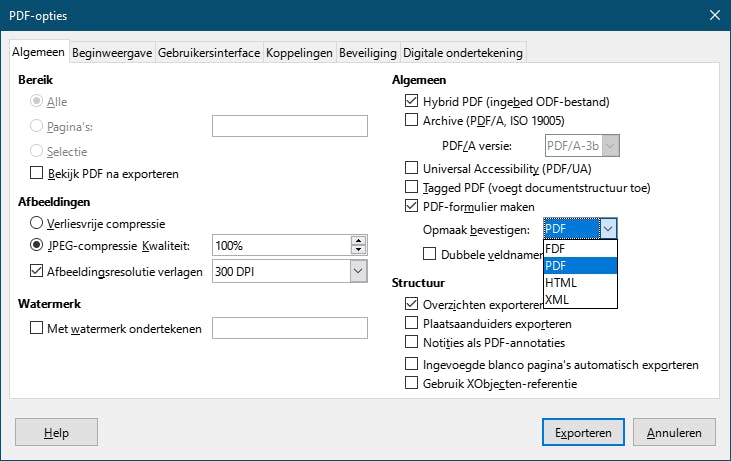Close the PDF-opties dialog window

(714, 15)
